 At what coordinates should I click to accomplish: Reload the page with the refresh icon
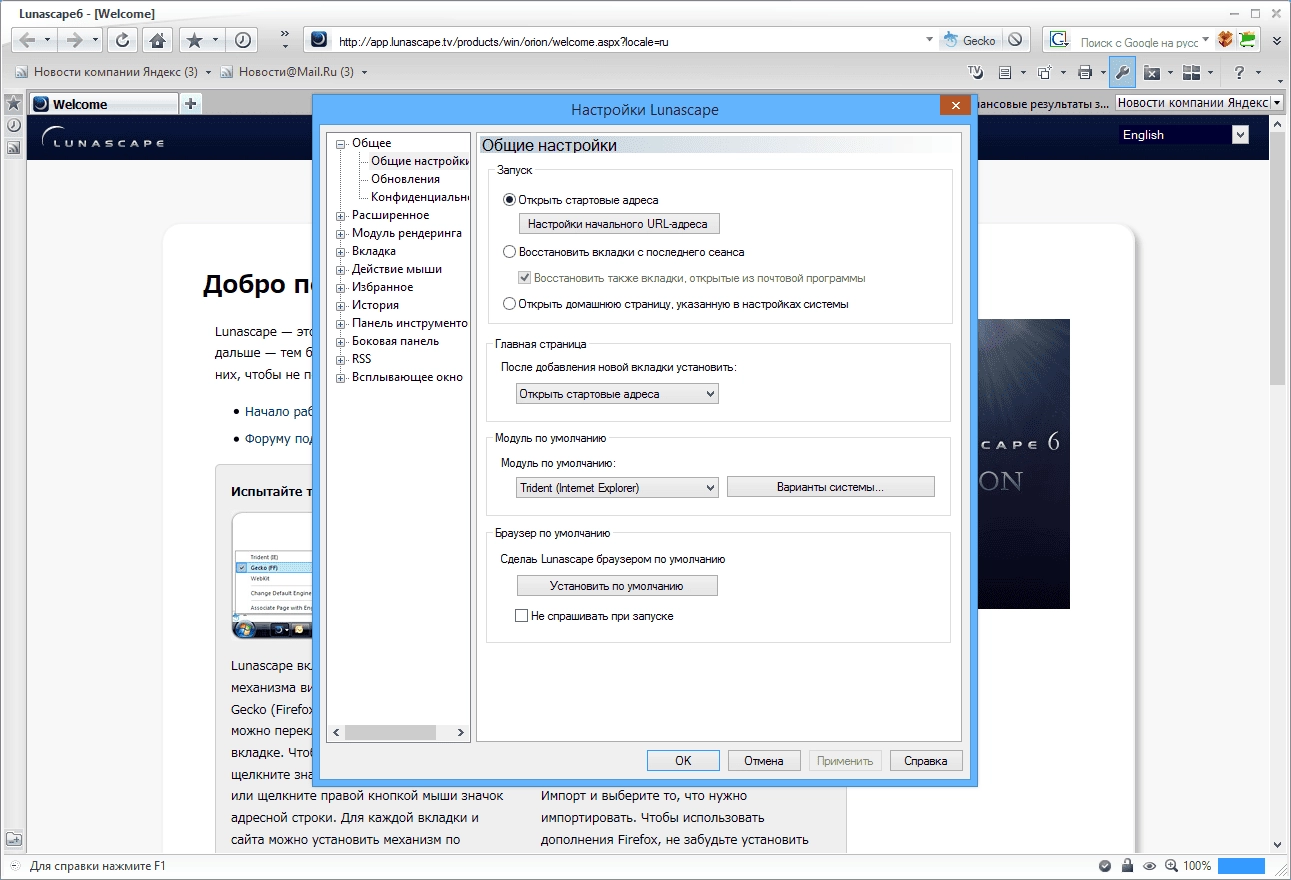tap(122, 40)
